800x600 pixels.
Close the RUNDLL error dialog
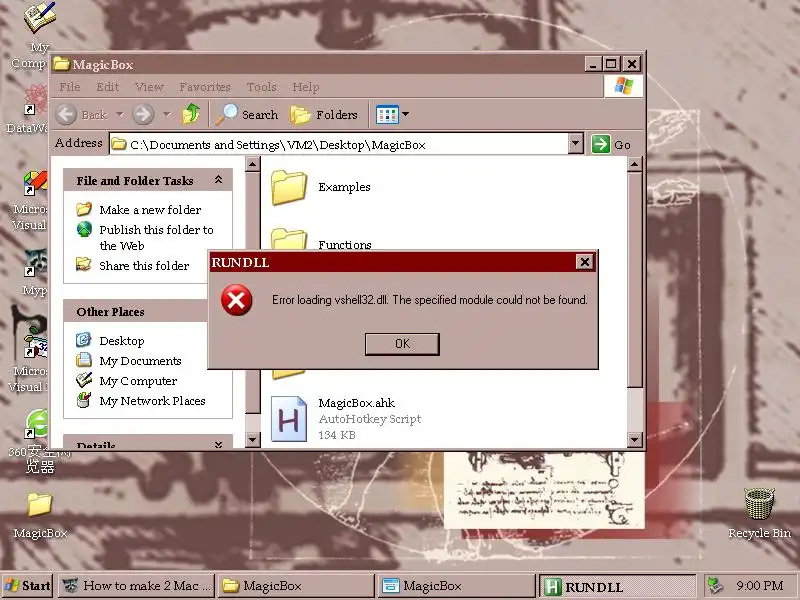point(585,262)
